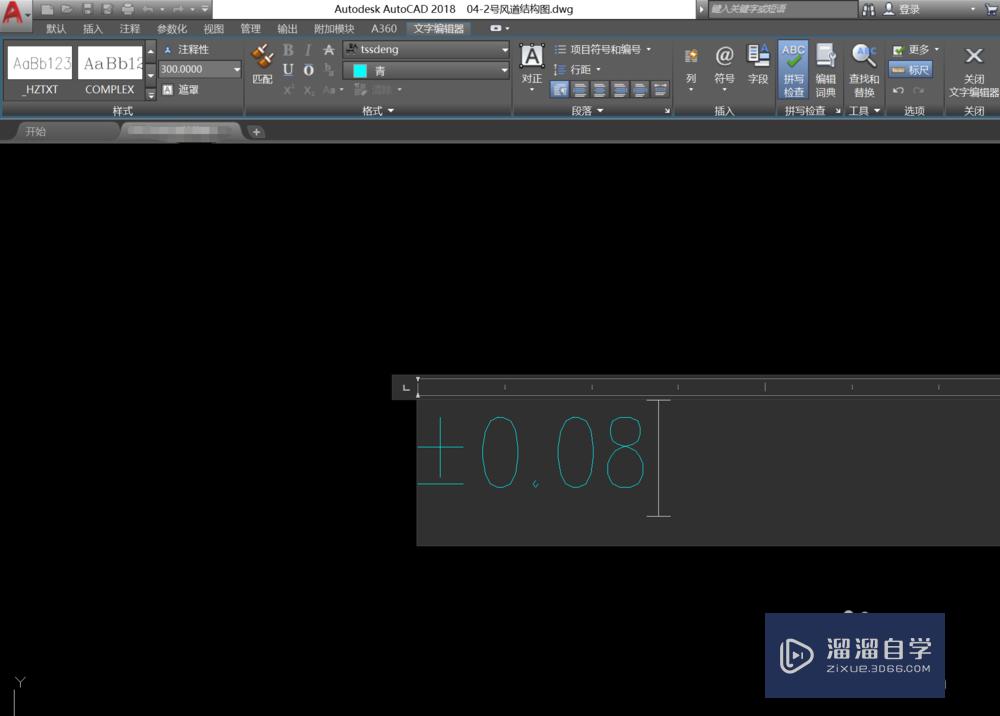Toggle the Ruler (标尺) option

pos(910,70)
